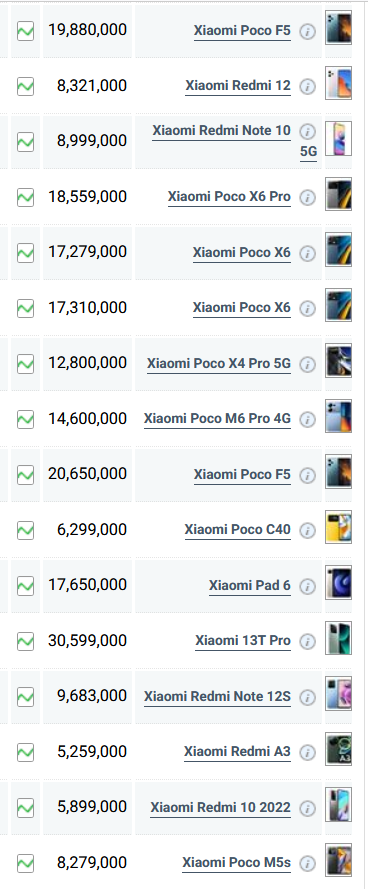The width and height of the screenshot is (368, 889).
Task: Click the Xiaomi 13T Pro thumbnail image
Action: coord(339,638)
